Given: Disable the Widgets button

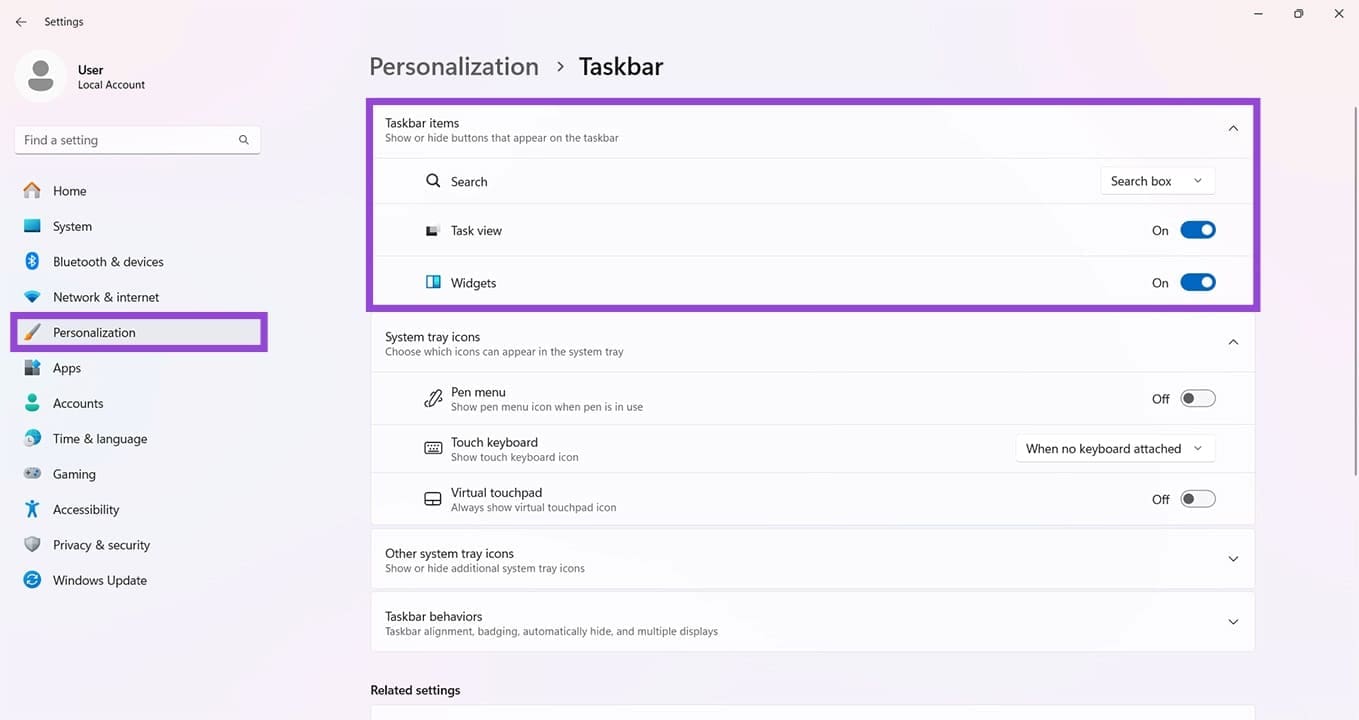Looking at the screenshot, I should click(1197, 282).
